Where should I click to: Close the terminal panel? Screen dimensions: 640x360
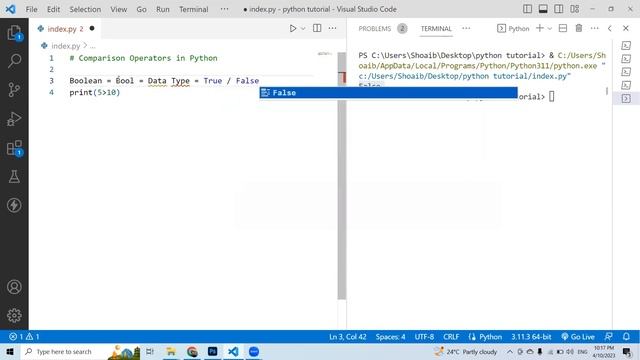626,29
